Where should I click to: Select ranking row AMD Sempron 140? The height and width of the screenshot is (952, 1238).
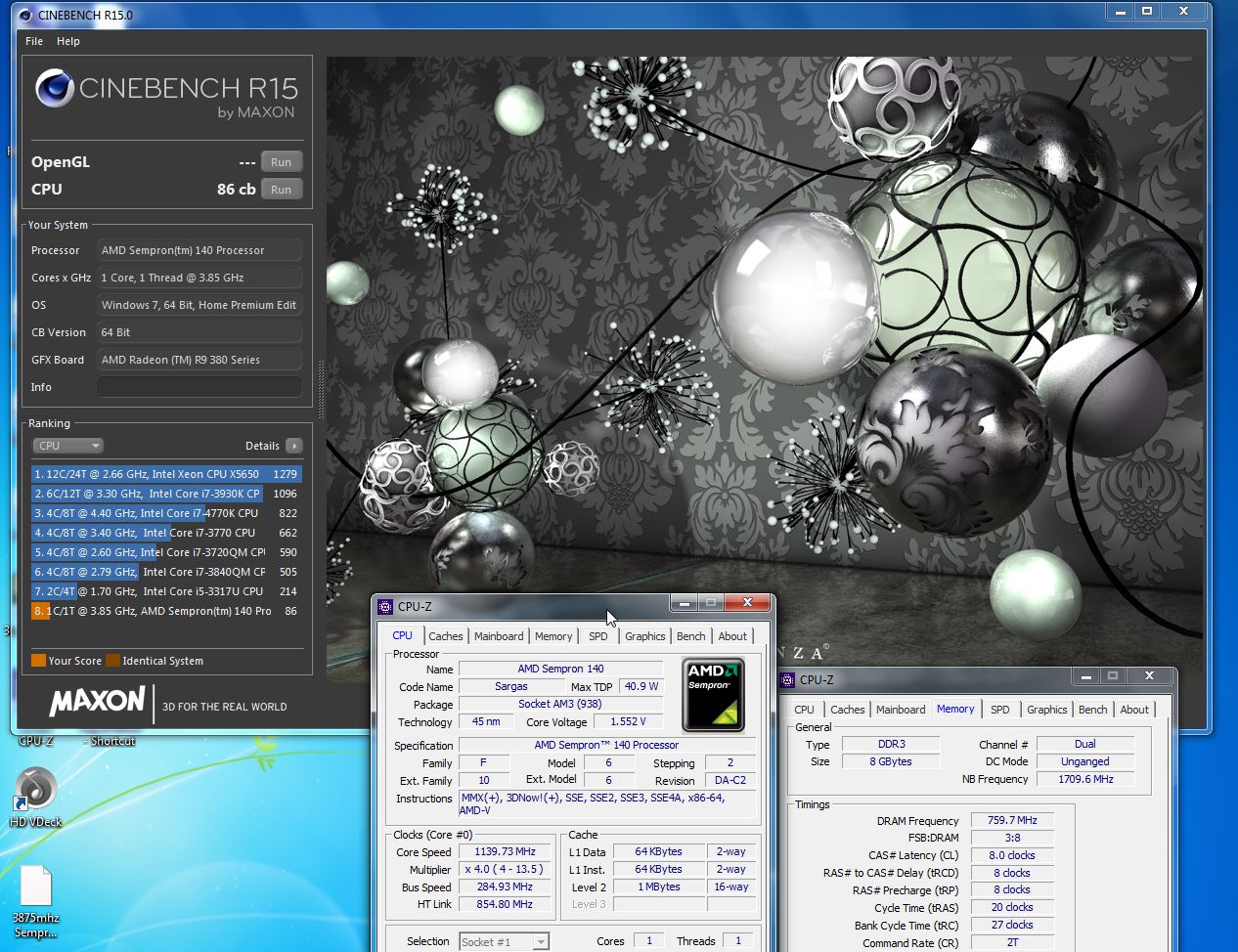pyautogui.click(x=166, y=611)
